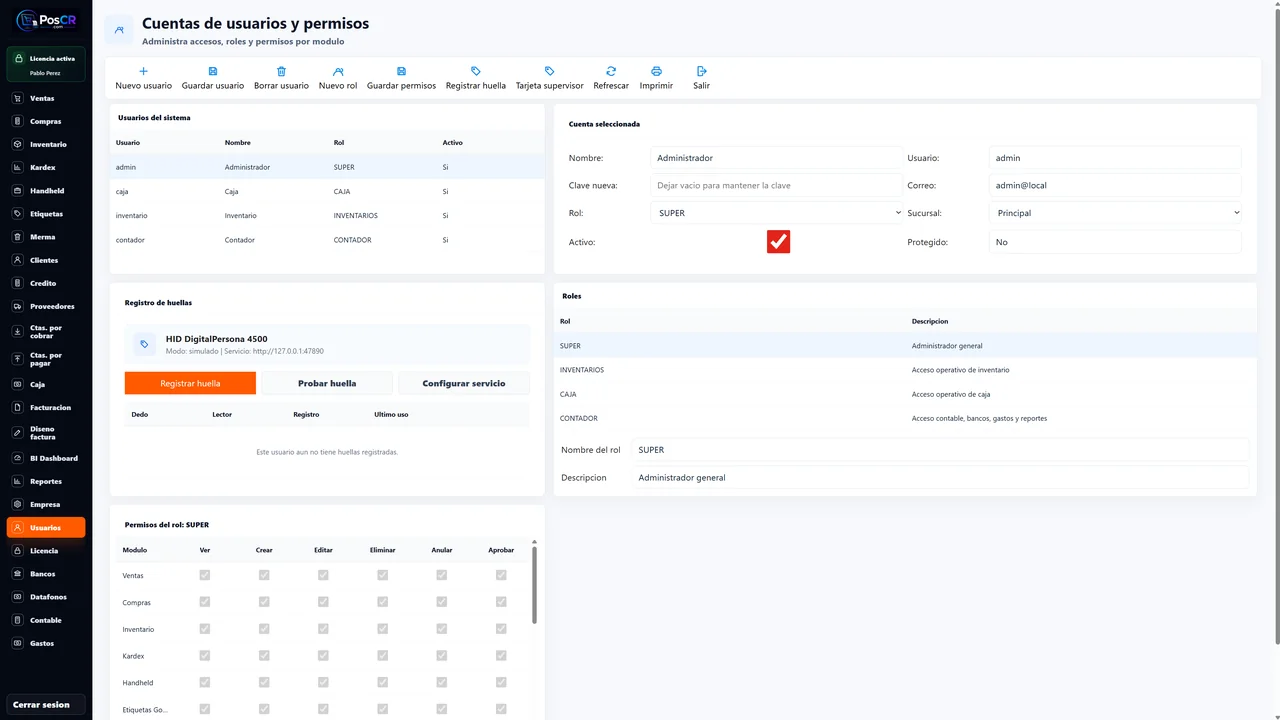Toggle the red Activo checkbox
This screenshot has height=720, width=1280.
point(778,241)
